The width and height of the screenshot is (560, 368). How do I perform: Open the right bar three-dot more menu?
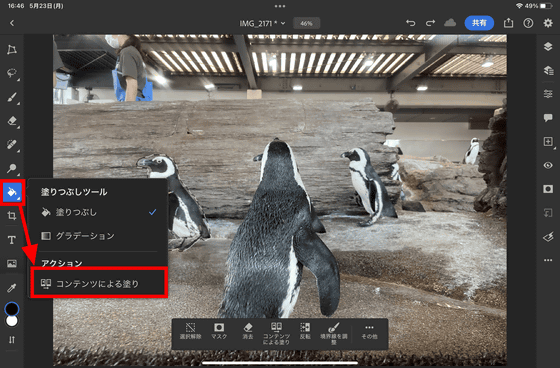(x=548, y=260)
